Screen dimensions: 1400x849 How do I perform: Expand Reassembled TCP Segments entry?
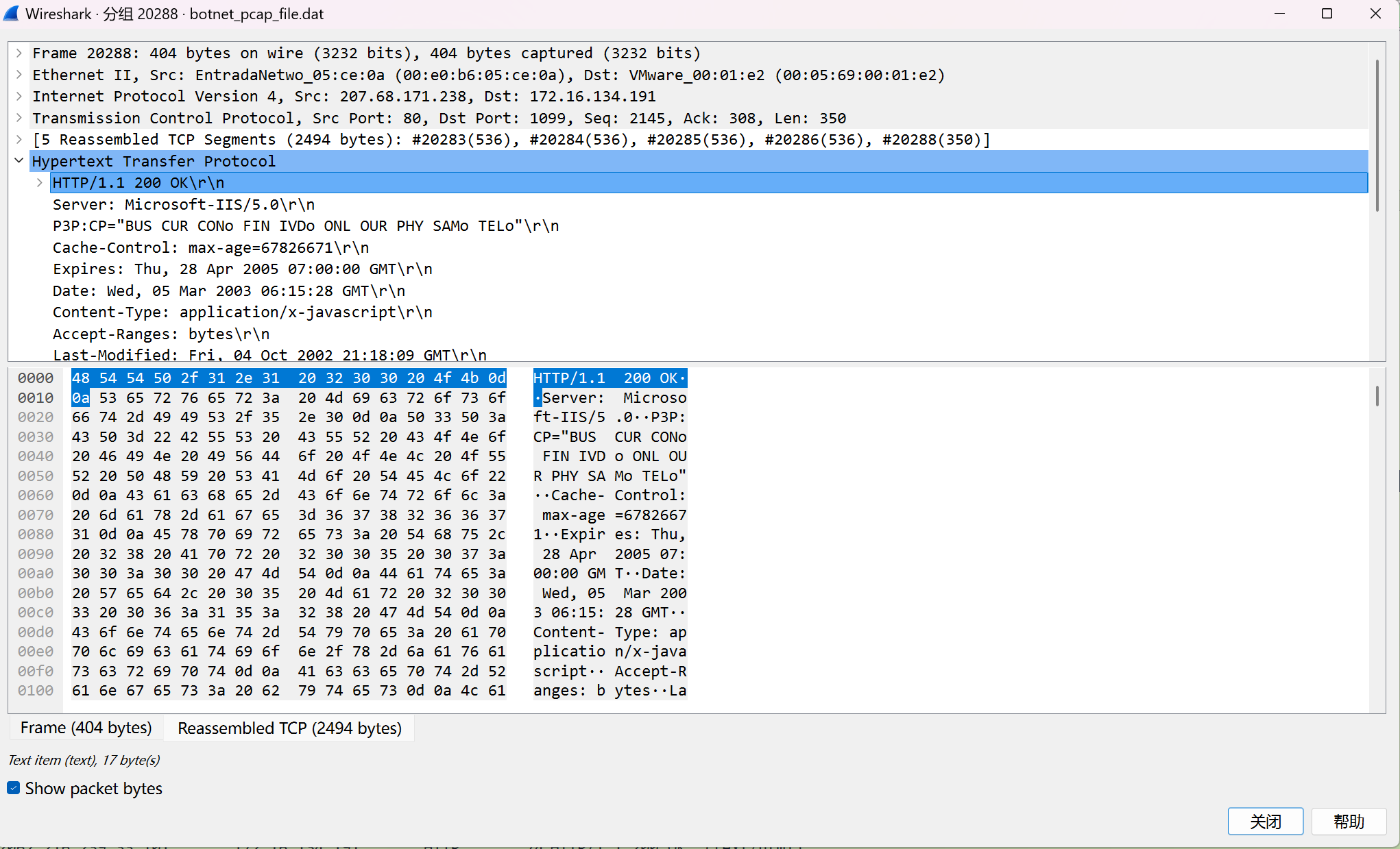tap(19, 139)
